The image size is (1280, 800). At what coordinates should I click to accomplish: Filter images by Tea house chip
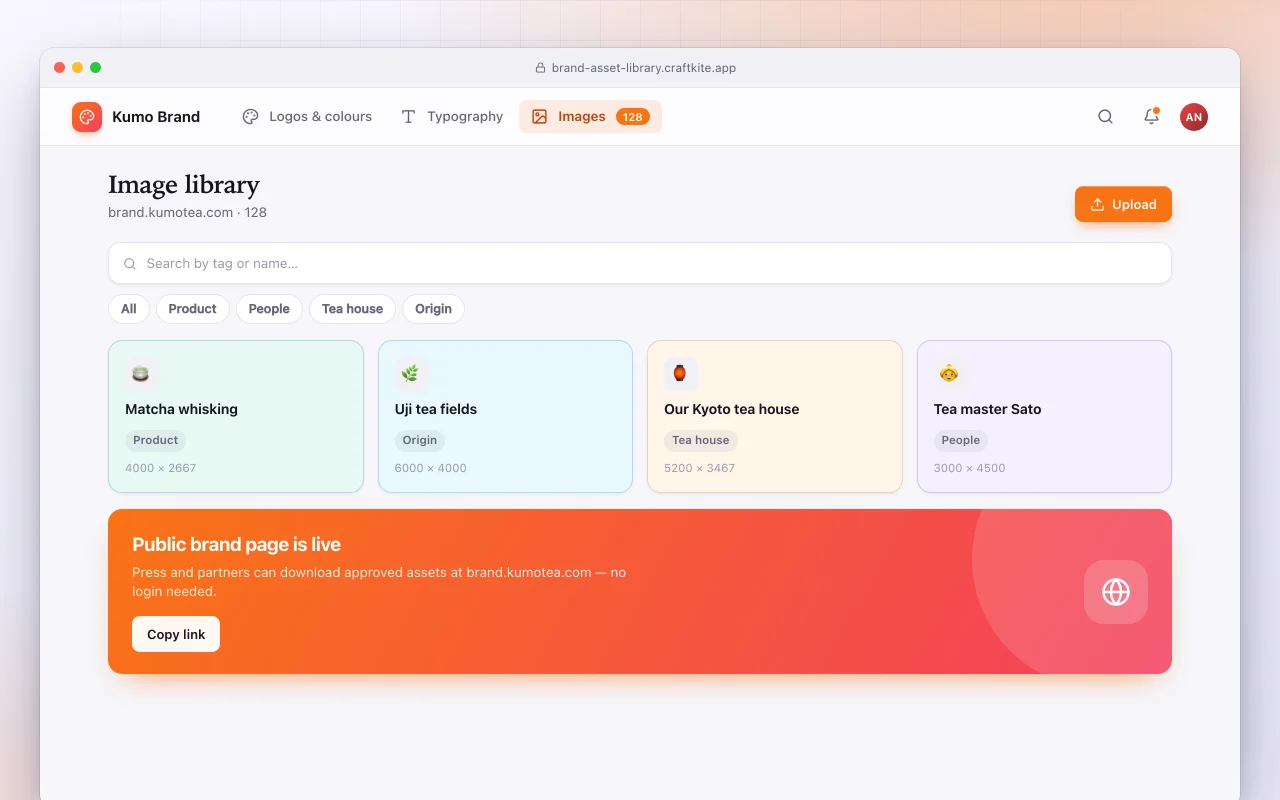coord(353,309)
